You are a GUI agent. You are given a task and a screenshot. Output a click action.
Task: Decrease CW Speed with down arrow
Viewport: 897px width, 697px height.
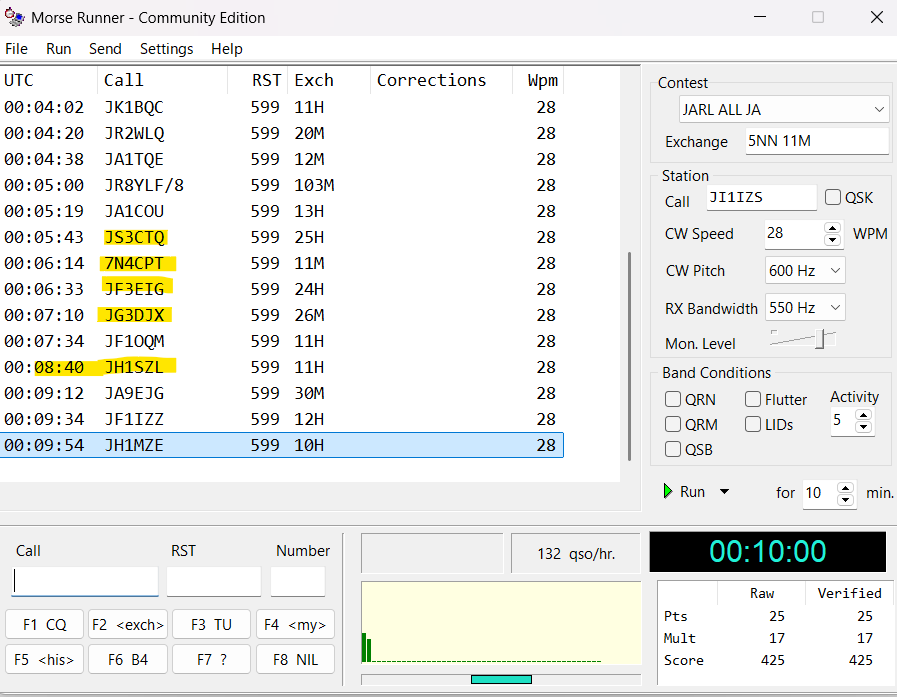(x=832, y=240)
